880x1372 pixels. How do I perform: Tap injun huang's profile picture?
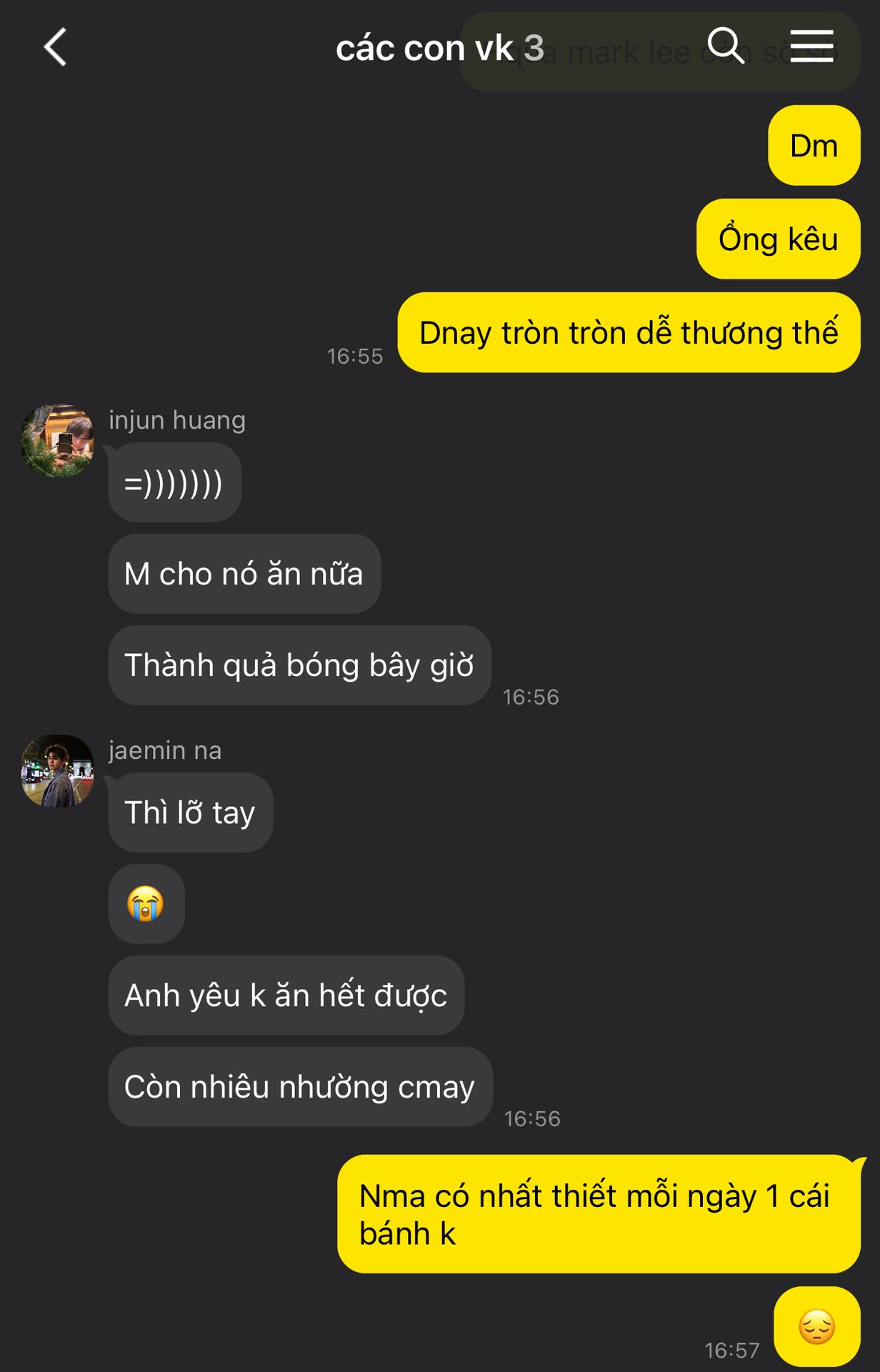pos(58,441)
